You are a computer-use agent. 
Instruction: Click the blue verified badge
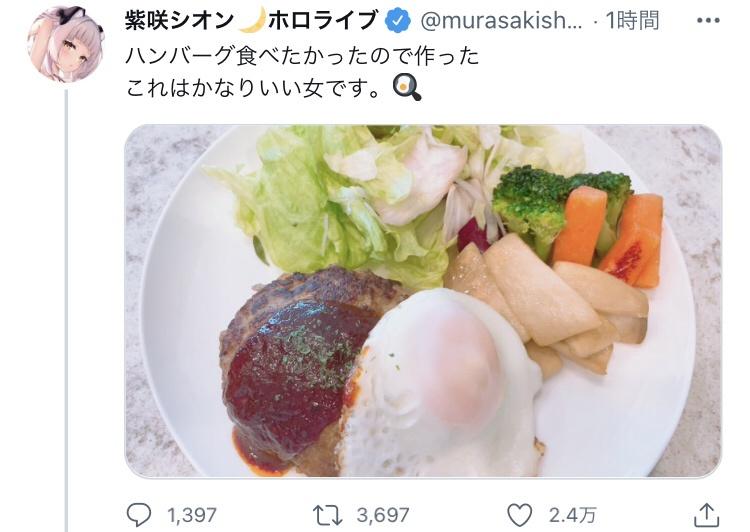click(398, 21)
